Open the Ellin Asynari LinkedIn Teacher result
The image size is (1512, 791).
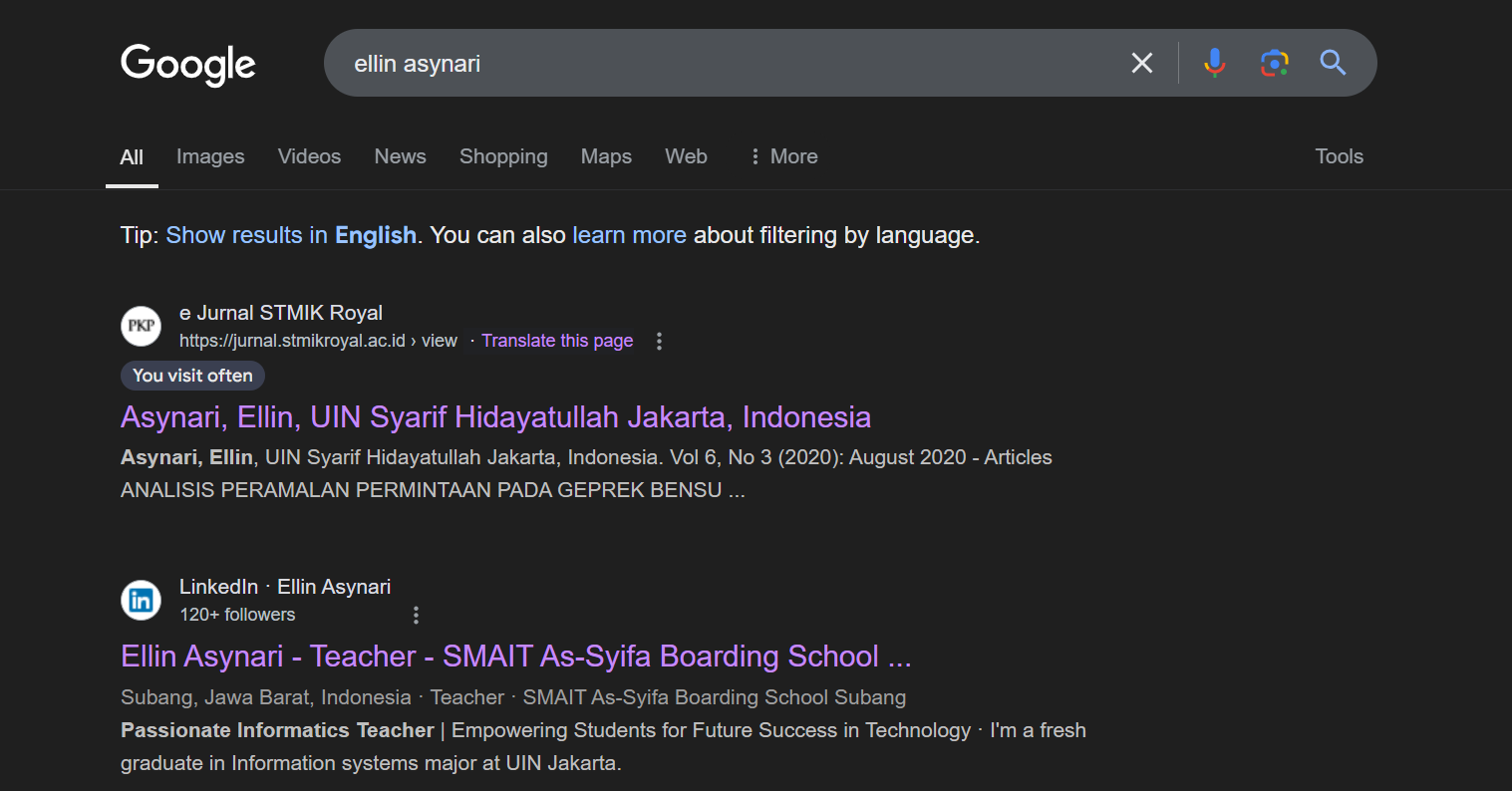click(515, 657)
